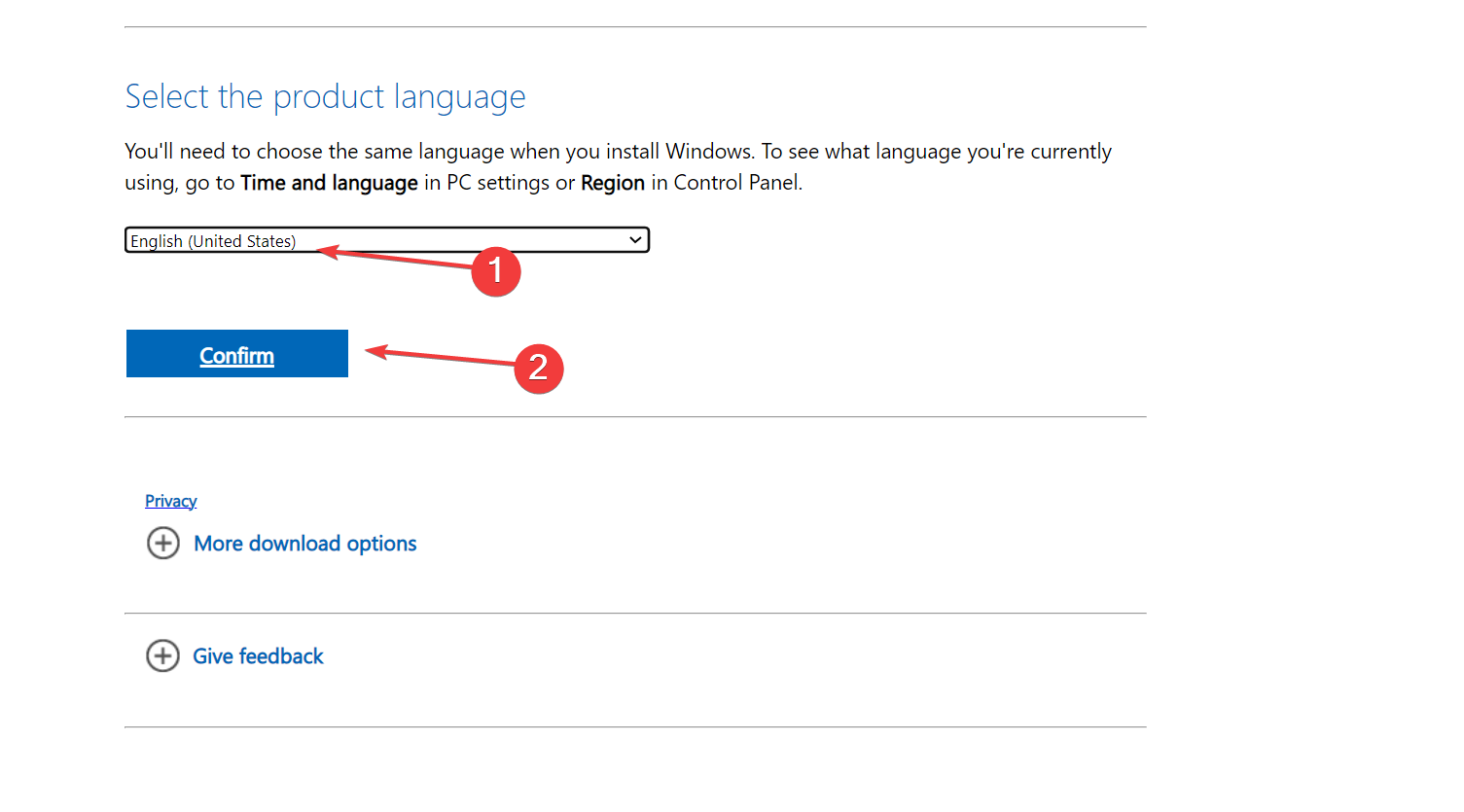This screenshot has width=1464, height=812.
Task: Click the red arrow pointing to Confirm
Action: point(438,357)
